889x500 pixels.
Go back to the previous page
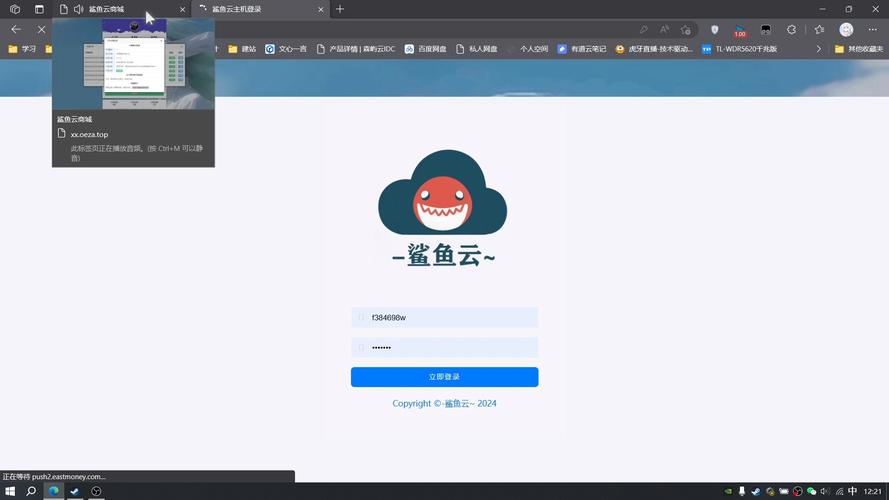pos(16,29)
